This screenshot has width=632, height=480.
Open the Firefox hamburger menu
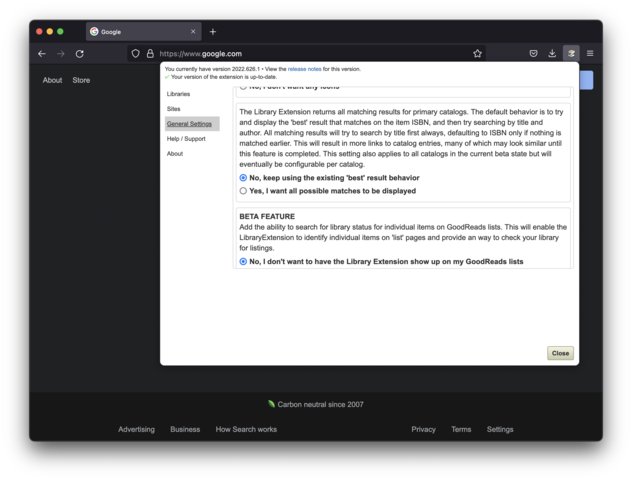tap(590, 53)
